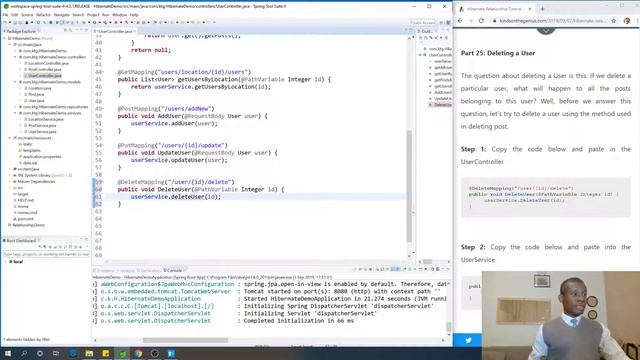Click the browser address bar
640x360 pixels.
point(553,20)
